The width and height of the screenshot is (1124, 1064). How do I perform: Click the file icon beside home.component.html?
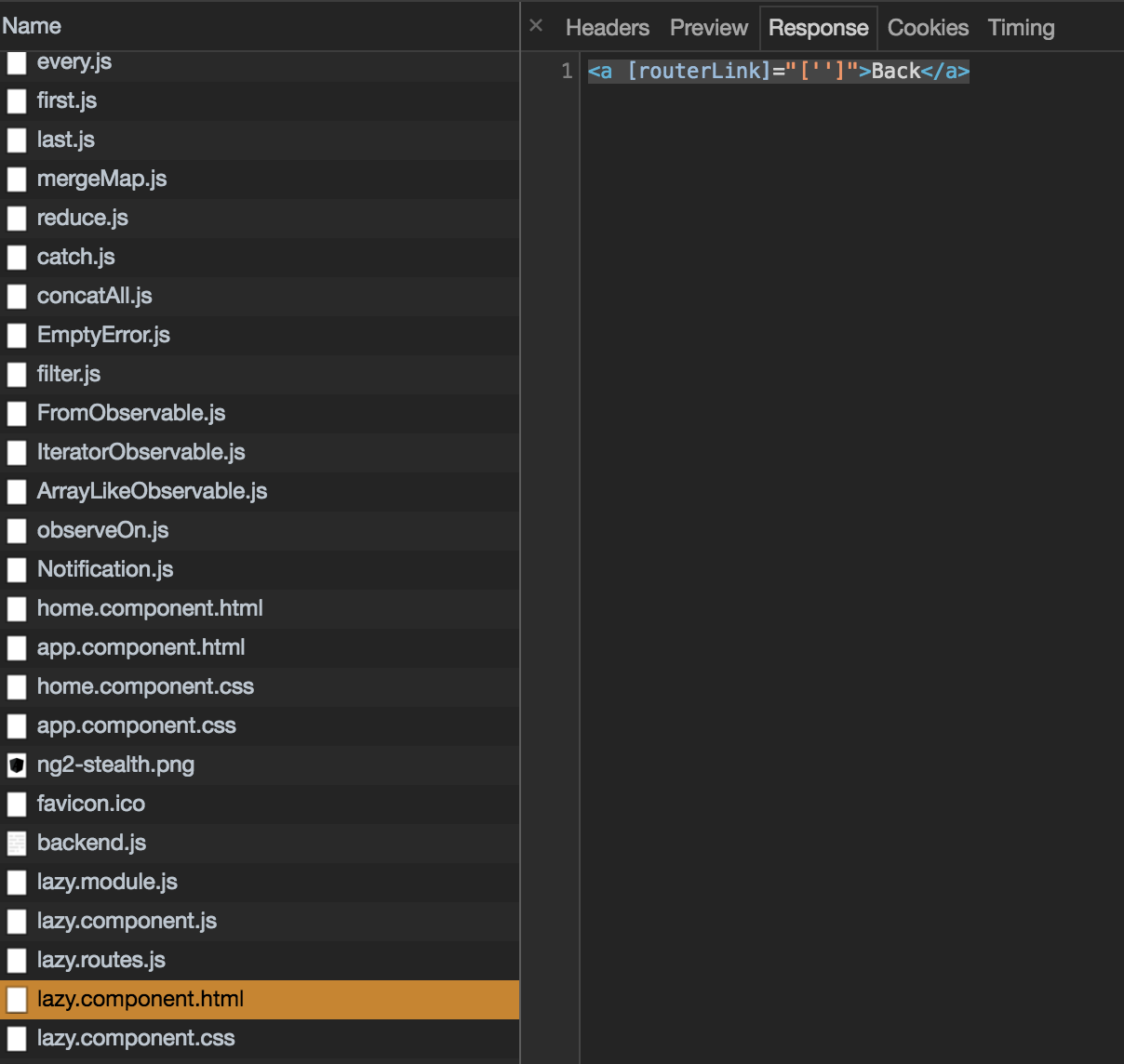click(17, 609)
